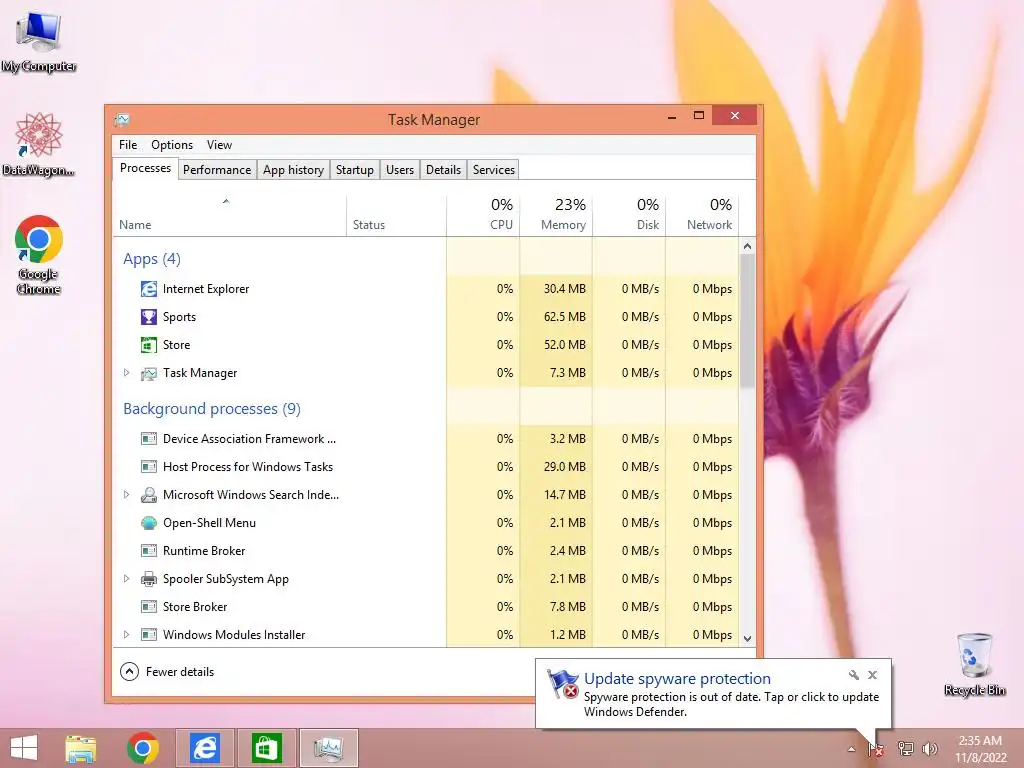Dismiss the spyware protection notification
Image resolution: width=1024 pixels, height=768 pixels.
[x=872, y=675]
